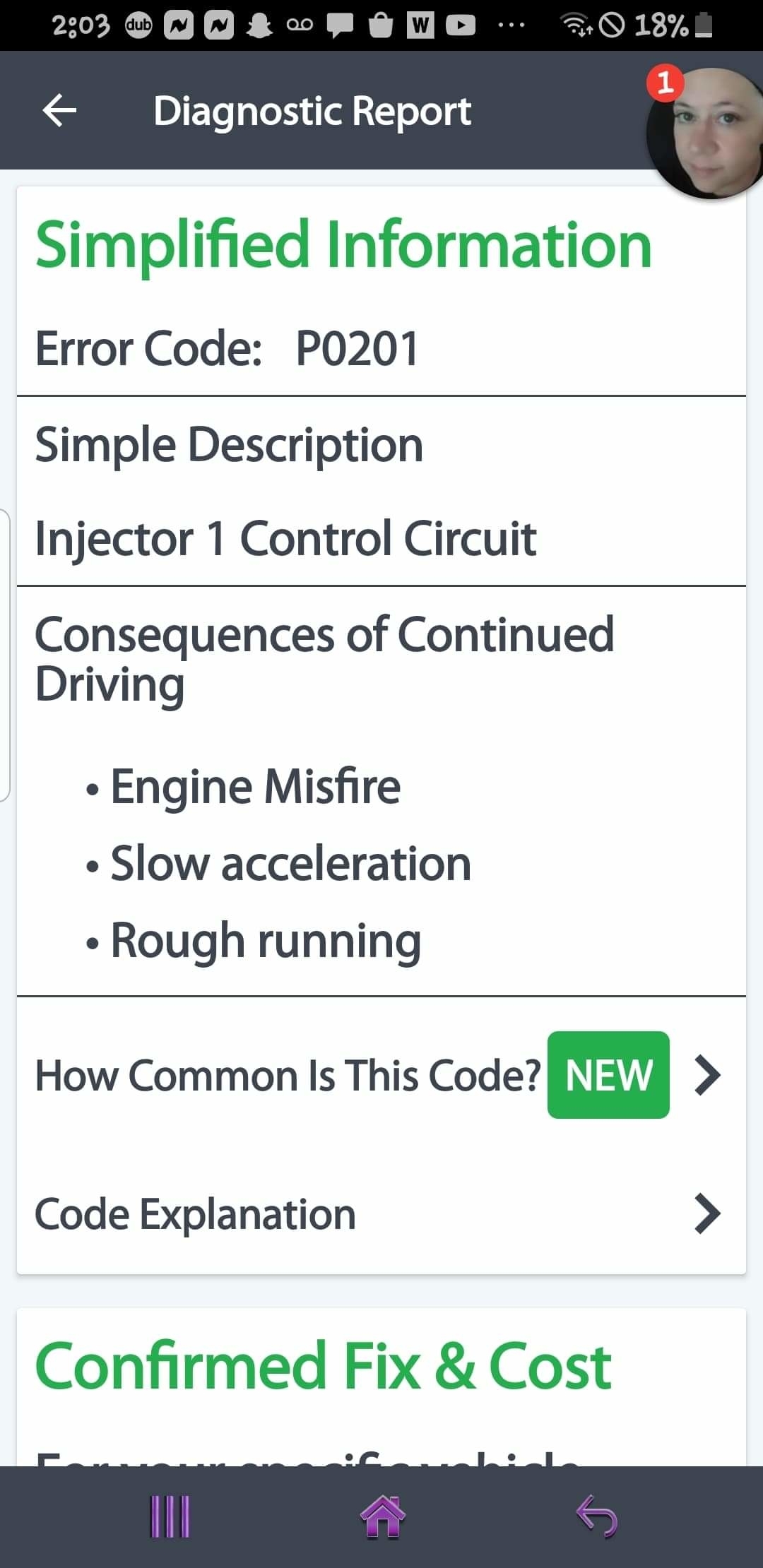Screen dimensions: 763x1568
Task: Tap the green NEW badge
Action: tap(608, 1075)
